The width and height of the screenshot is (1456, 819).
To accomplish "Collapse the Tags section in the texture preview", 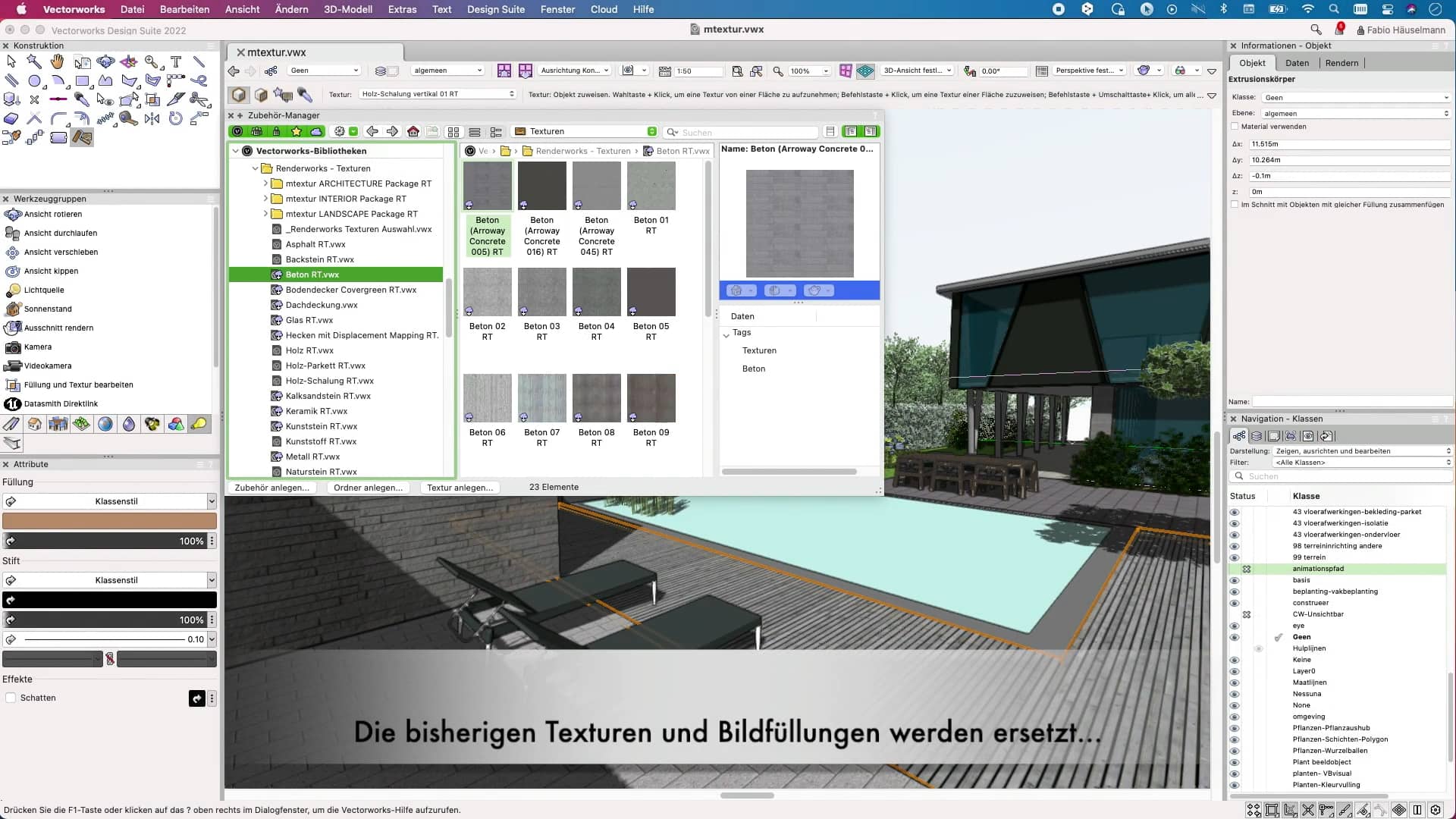I will [x=726, y=333].
